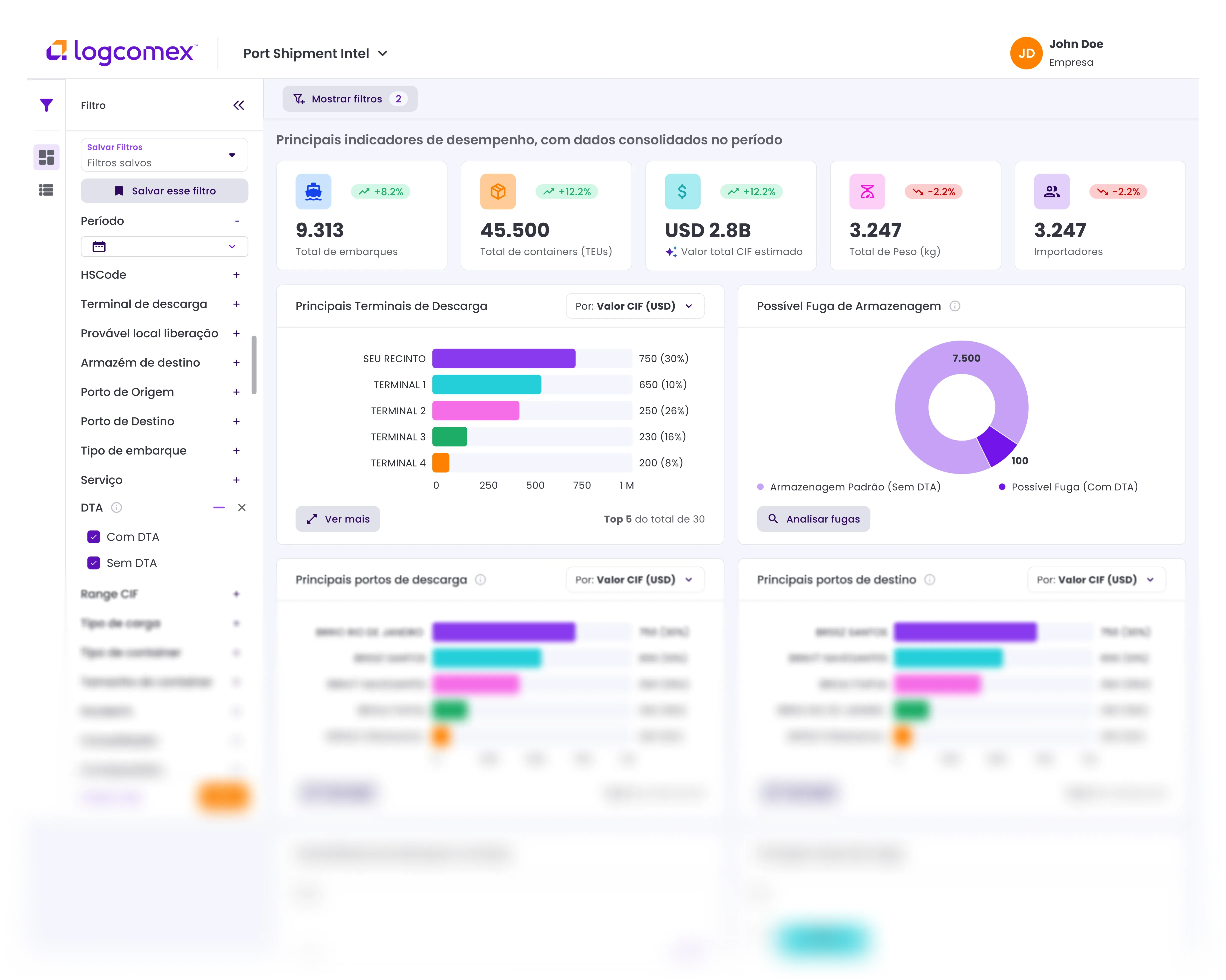1226x980 pixels.
Task: Click the info icon next to DTA
Action: pos(117,507)
